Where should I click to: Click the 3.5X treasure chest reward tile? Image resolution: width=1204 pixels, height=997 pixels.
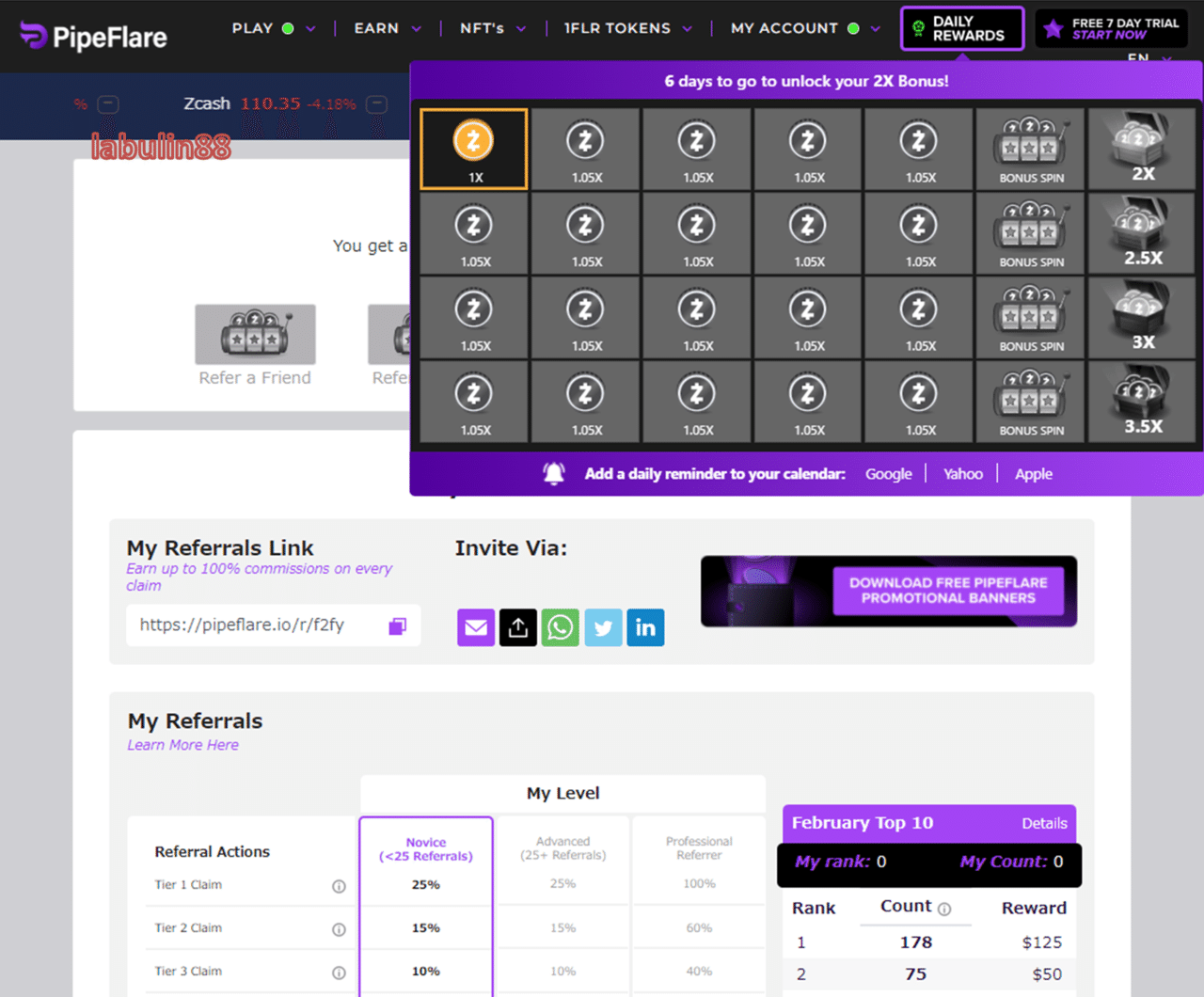tap(1142, 402)
